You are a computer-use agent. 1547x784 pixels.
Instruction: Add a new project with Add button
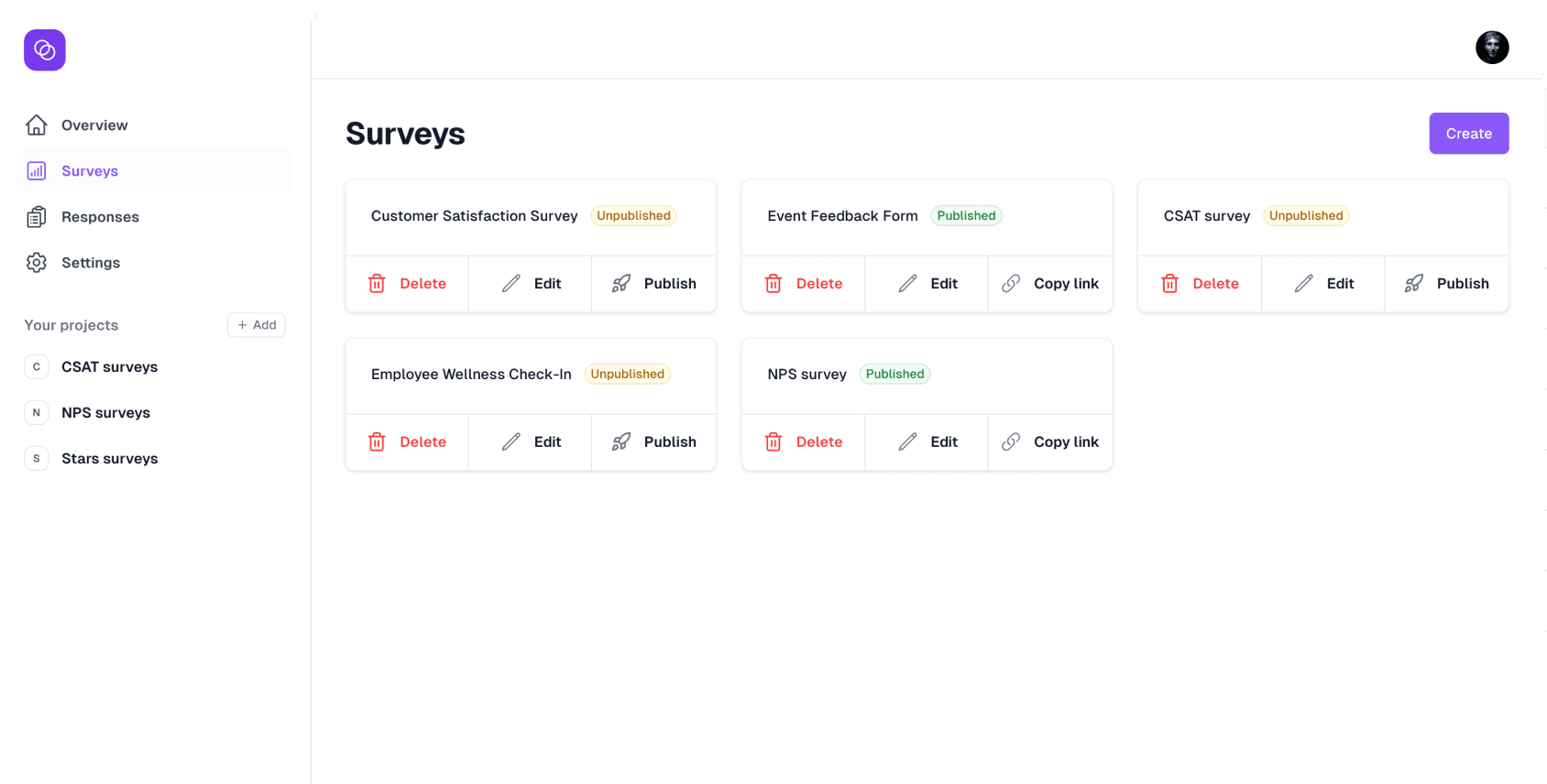tap(257, 325)
